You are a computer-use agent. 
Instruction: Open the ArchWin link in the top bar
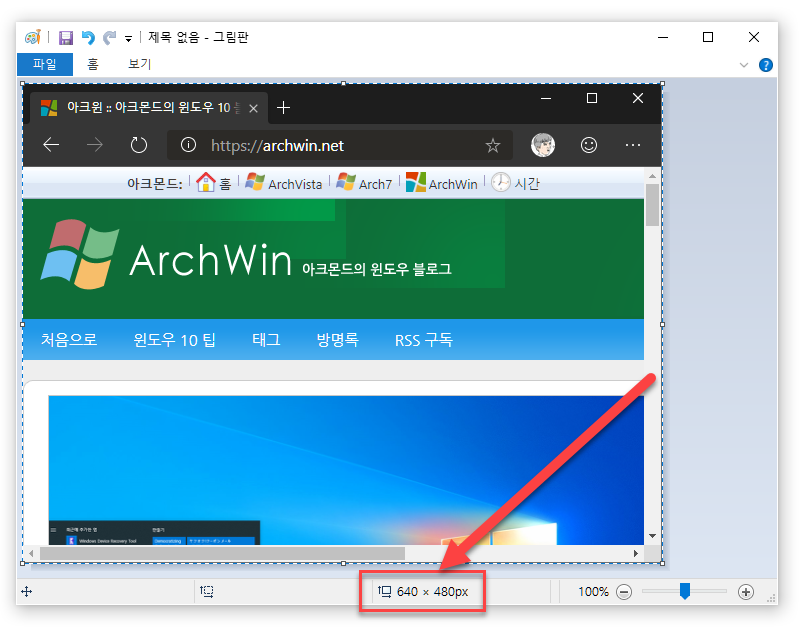click(441, 183)
